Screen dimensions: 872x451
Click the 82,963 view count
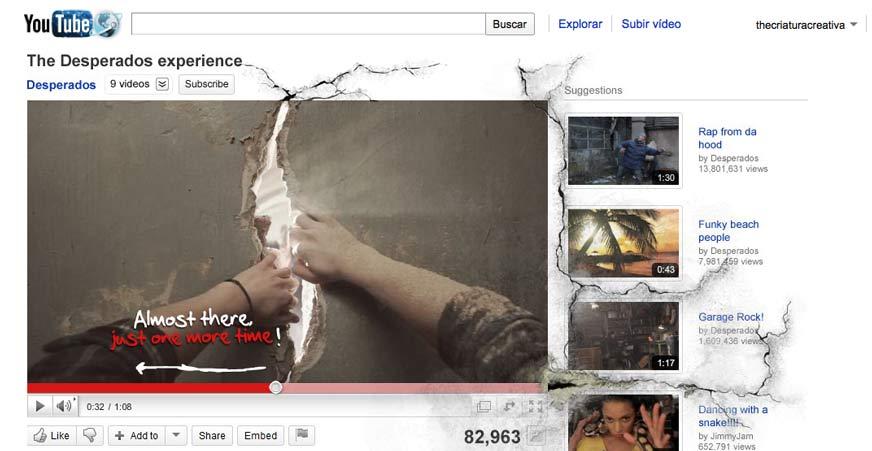click(x=492, y=437)
